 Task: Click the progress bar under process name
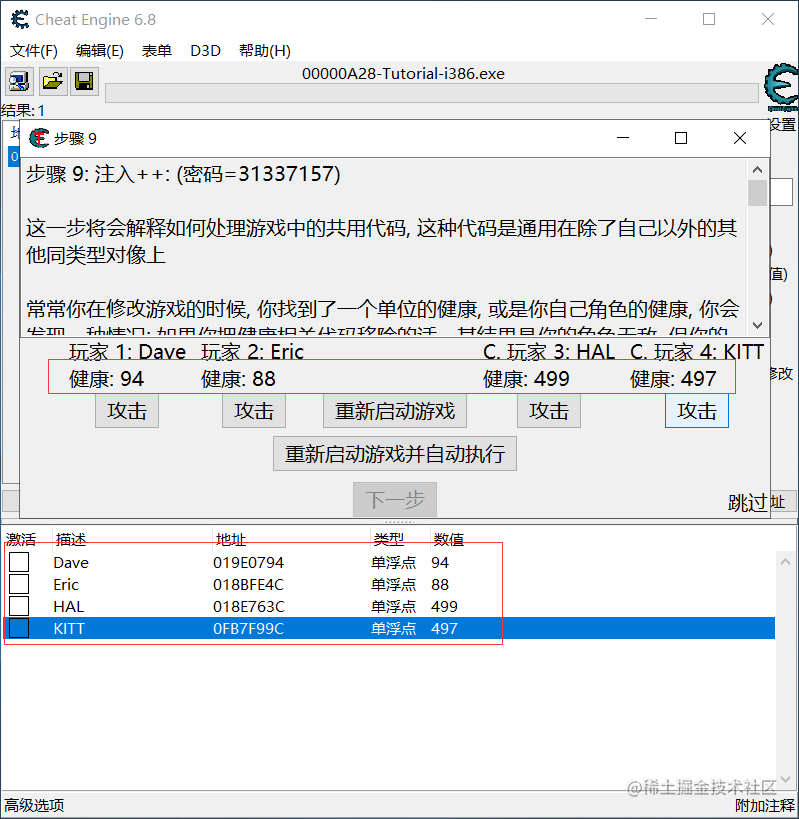(x=432, y=93)
